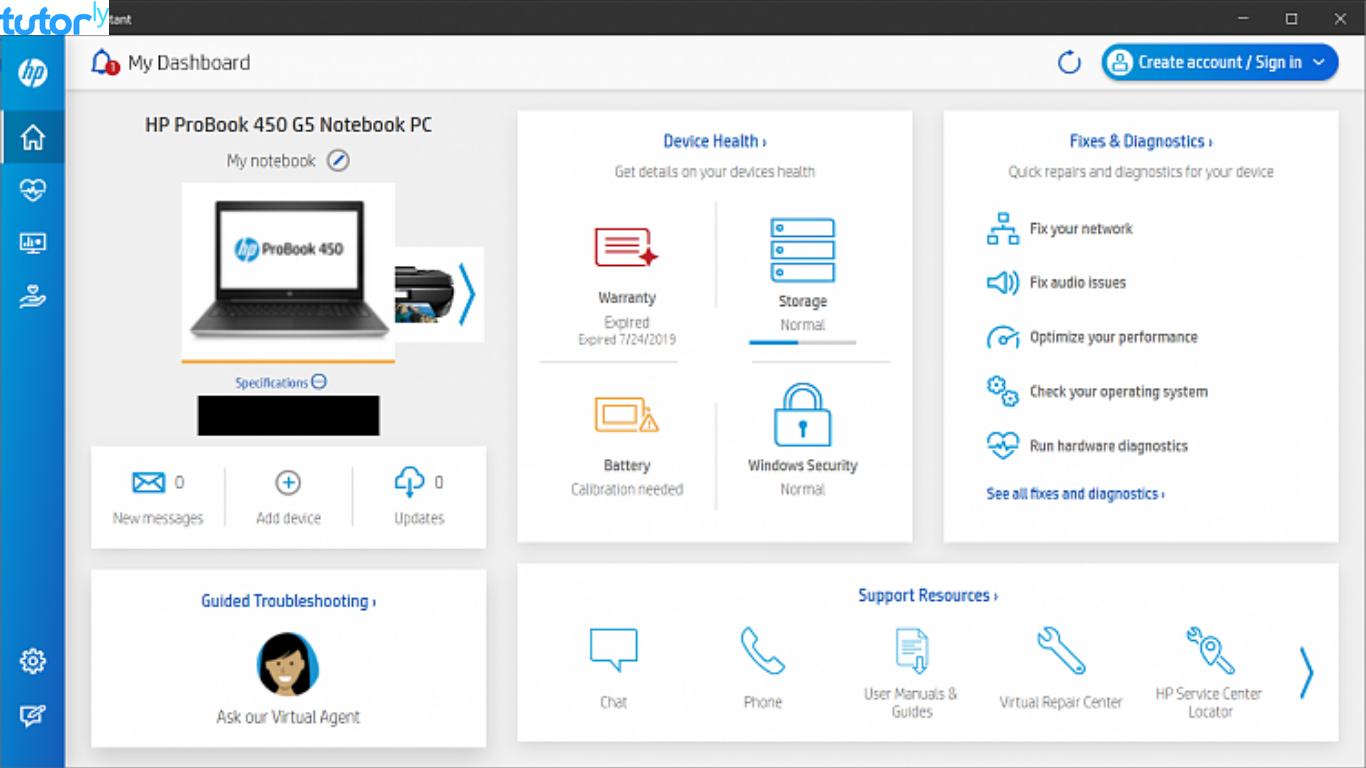Open the Guided Troubleshooting link
1366x768 pixels.
[288, 601]
